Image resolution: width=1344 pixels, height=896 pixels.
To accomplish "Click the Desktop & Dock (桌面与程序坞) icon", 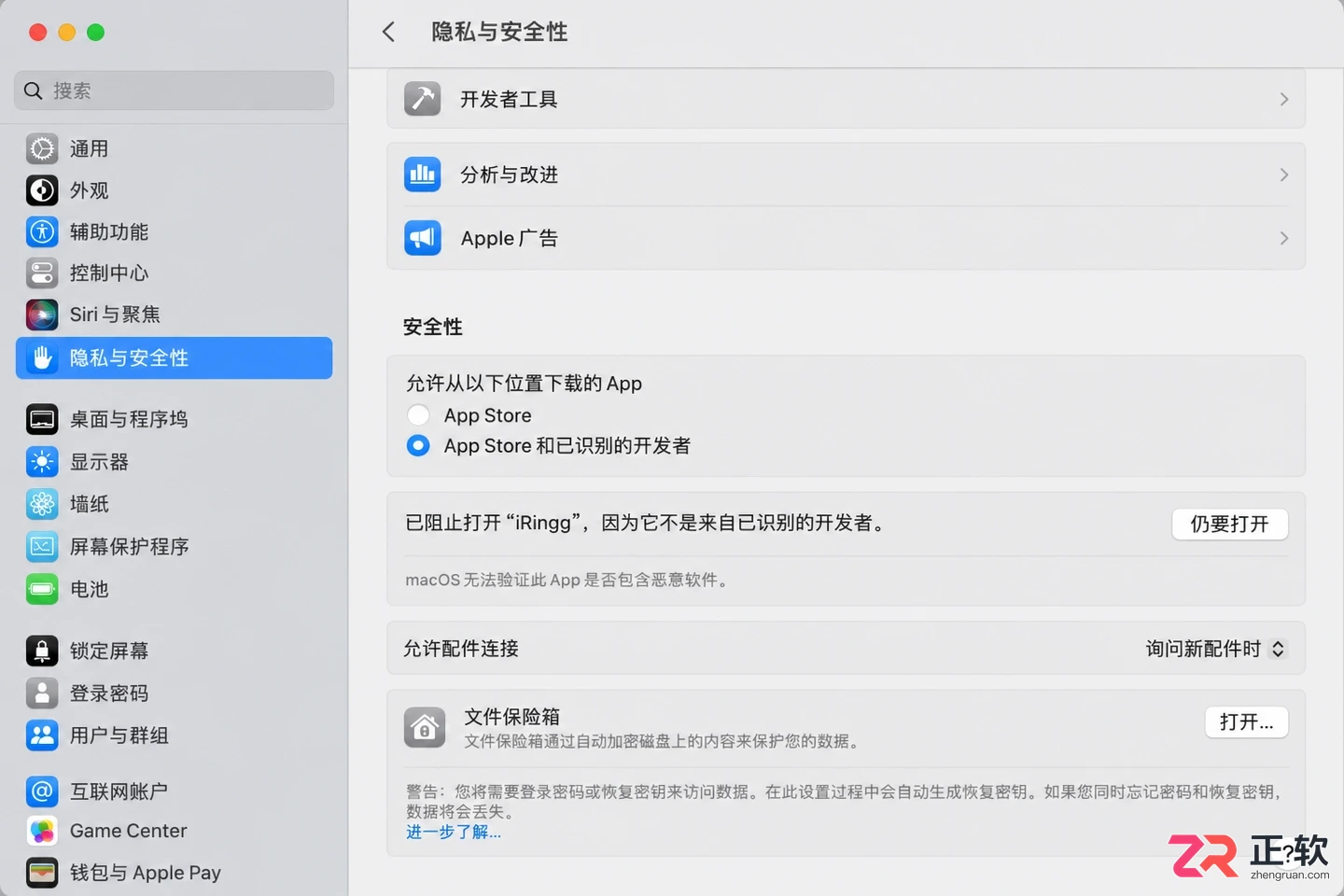I will coord(42,419).
